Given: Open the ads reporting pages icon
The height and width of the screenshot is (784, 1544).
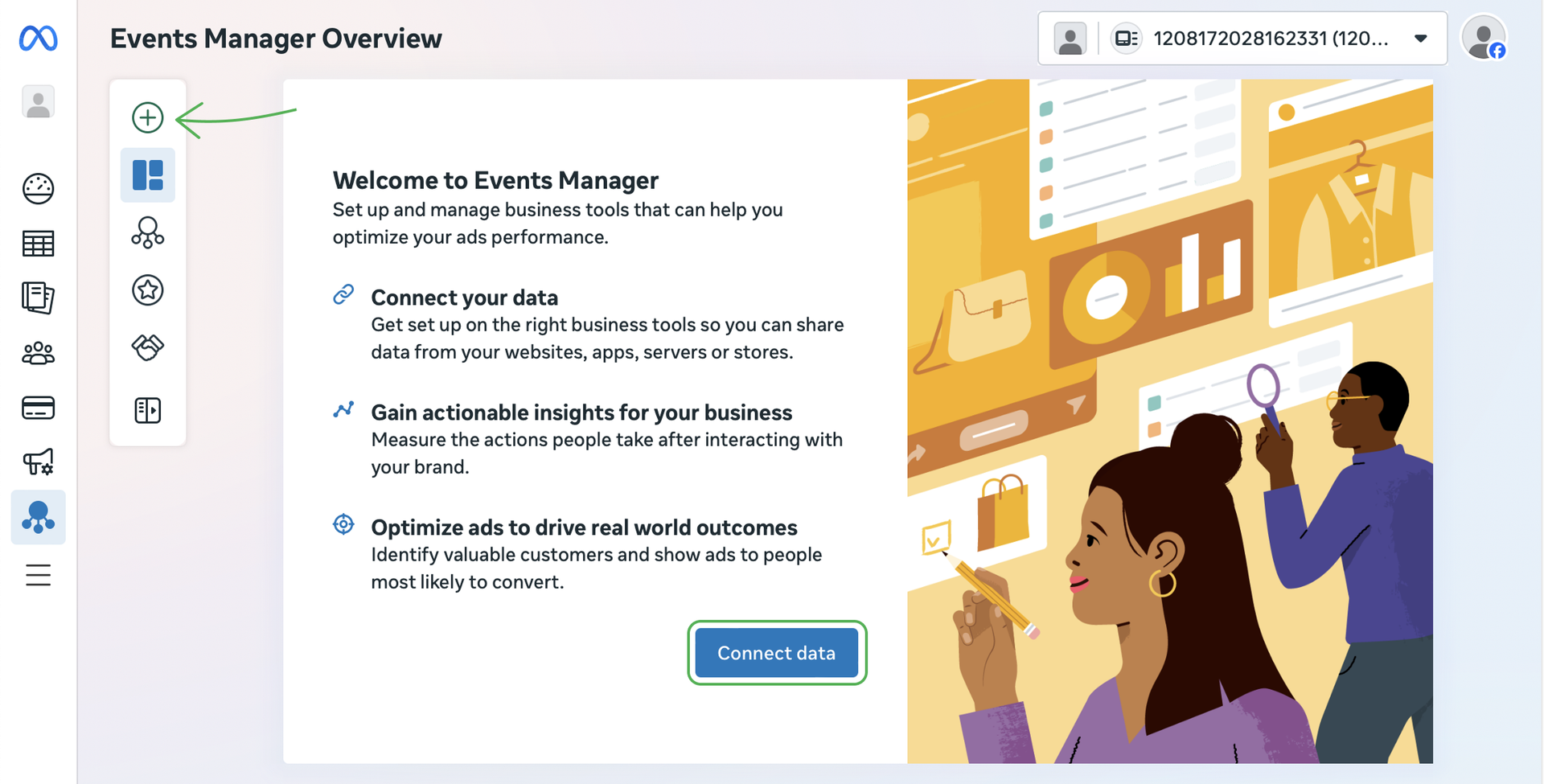Looking at the screenshot, I should [x=38, y=298].
